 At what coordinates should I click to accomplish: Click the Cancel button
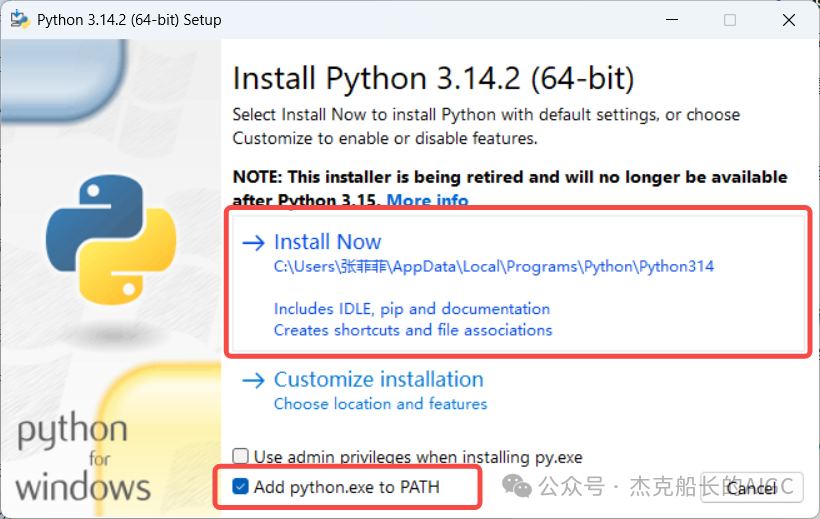[x=751, y=488]
